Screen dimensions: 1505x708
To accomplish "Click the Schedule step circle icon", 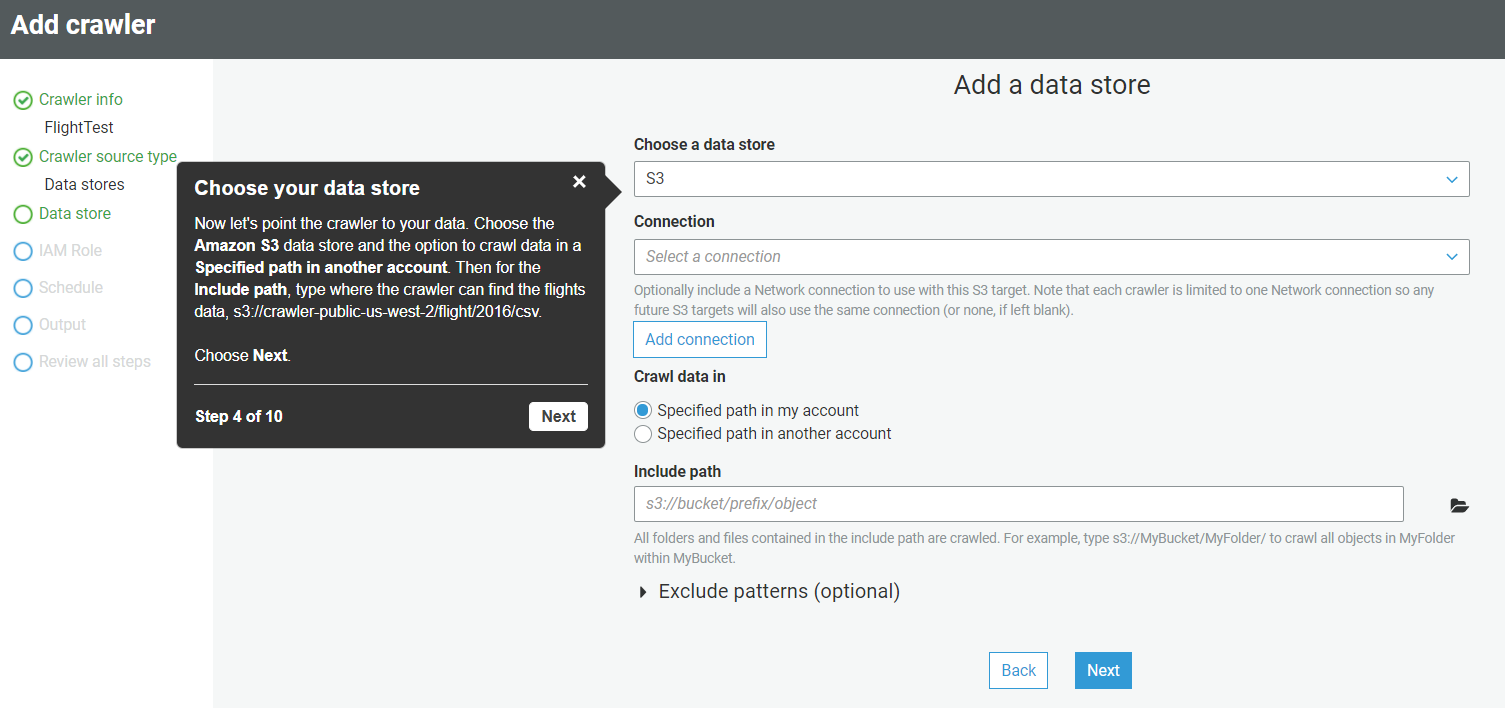I will pyautogui.click(x=22, y=288).
